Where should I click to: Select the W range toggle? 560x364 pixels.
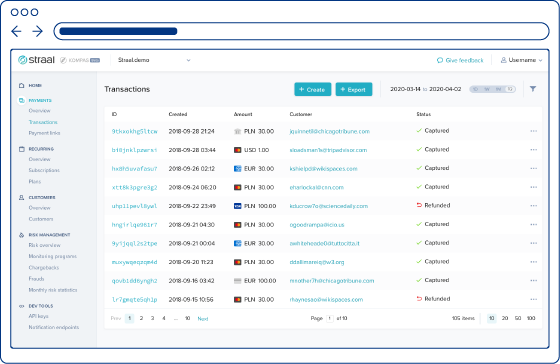point(487,89)
